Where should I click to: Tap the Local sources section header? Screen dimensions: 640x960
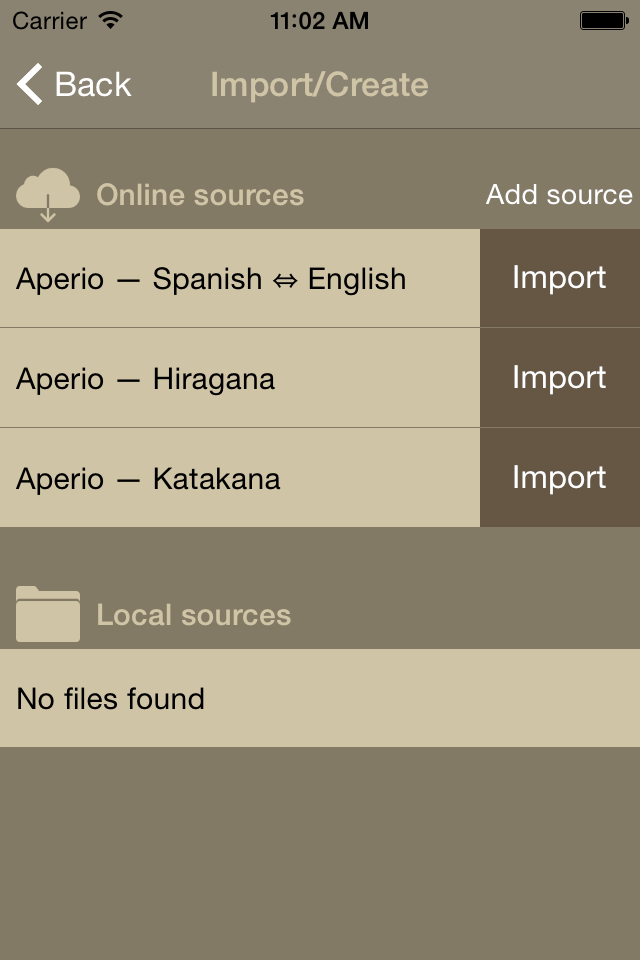click(x=194, y=615)
